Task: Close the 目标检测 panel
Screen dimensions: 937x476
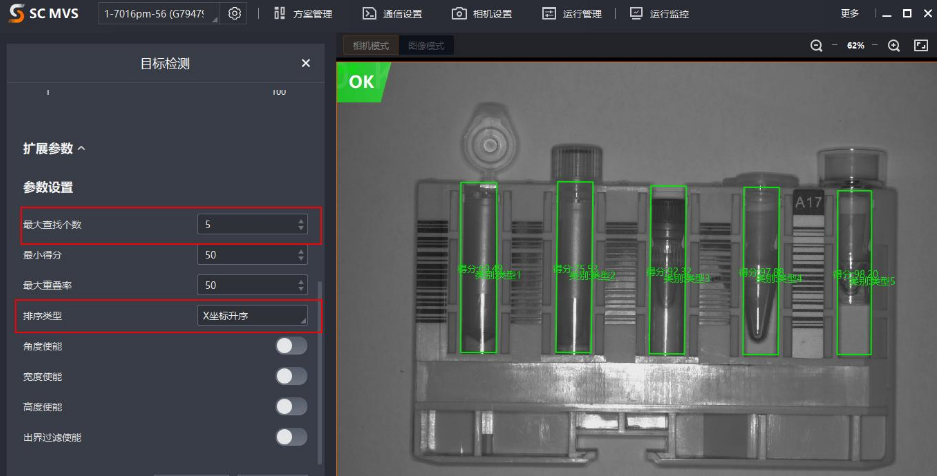Action: click(x=306, y=63)
